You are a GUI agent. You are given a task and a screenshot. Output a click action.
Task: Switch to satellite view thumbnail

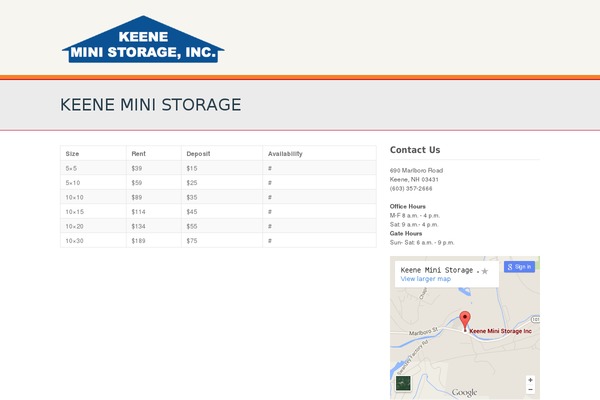403,383
